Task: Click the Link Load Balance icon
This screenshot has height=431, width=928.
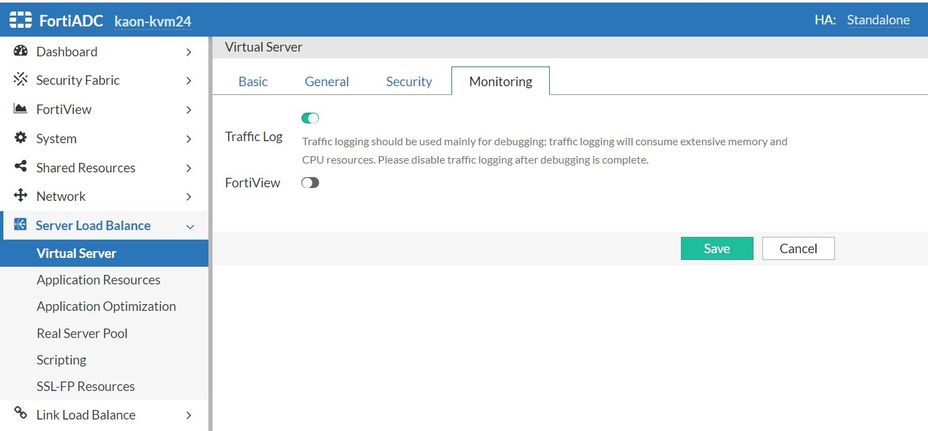Action: pos(20,414)
